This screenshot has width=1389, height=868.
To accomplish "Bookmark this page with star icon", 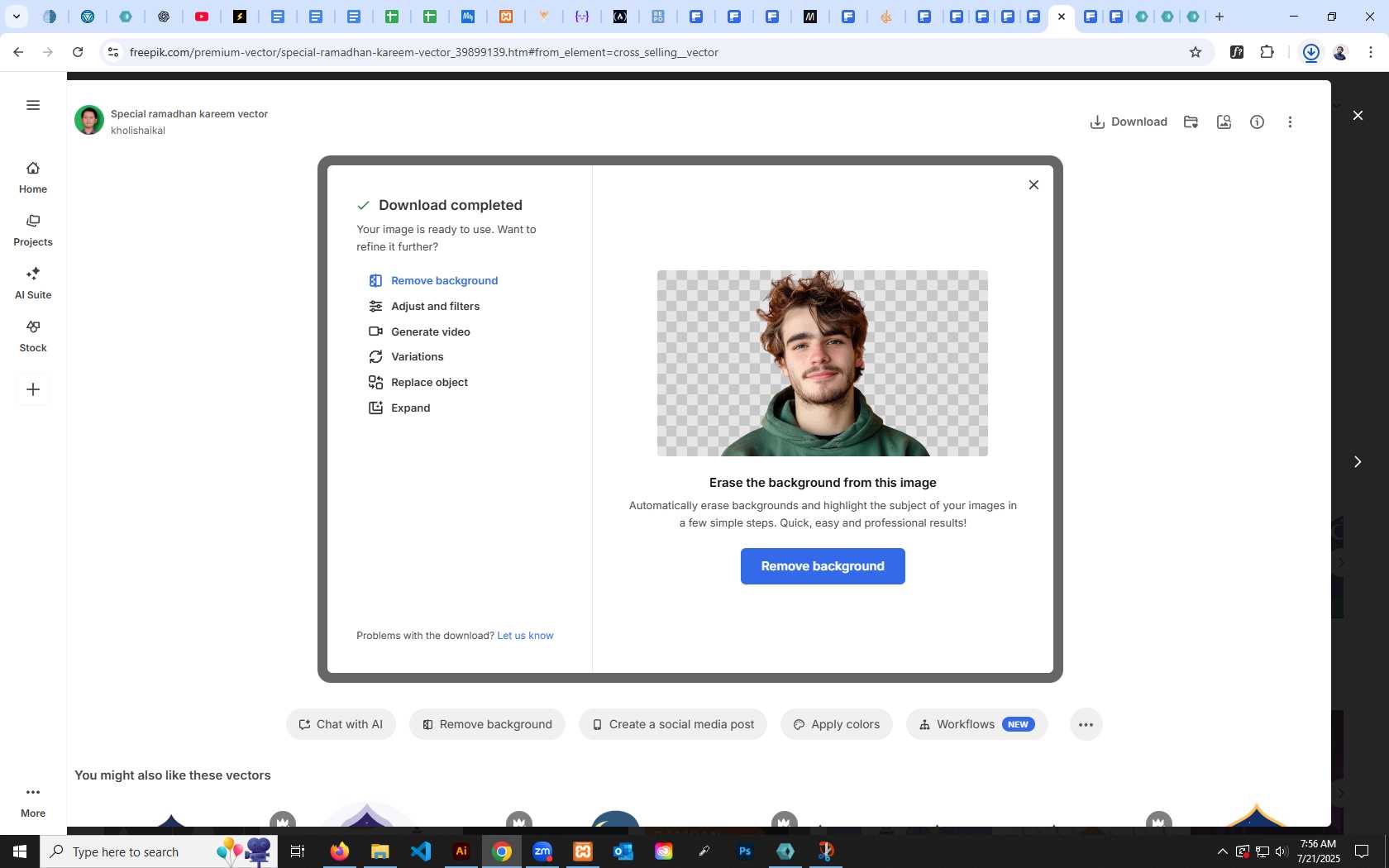I will [1196, 52].
